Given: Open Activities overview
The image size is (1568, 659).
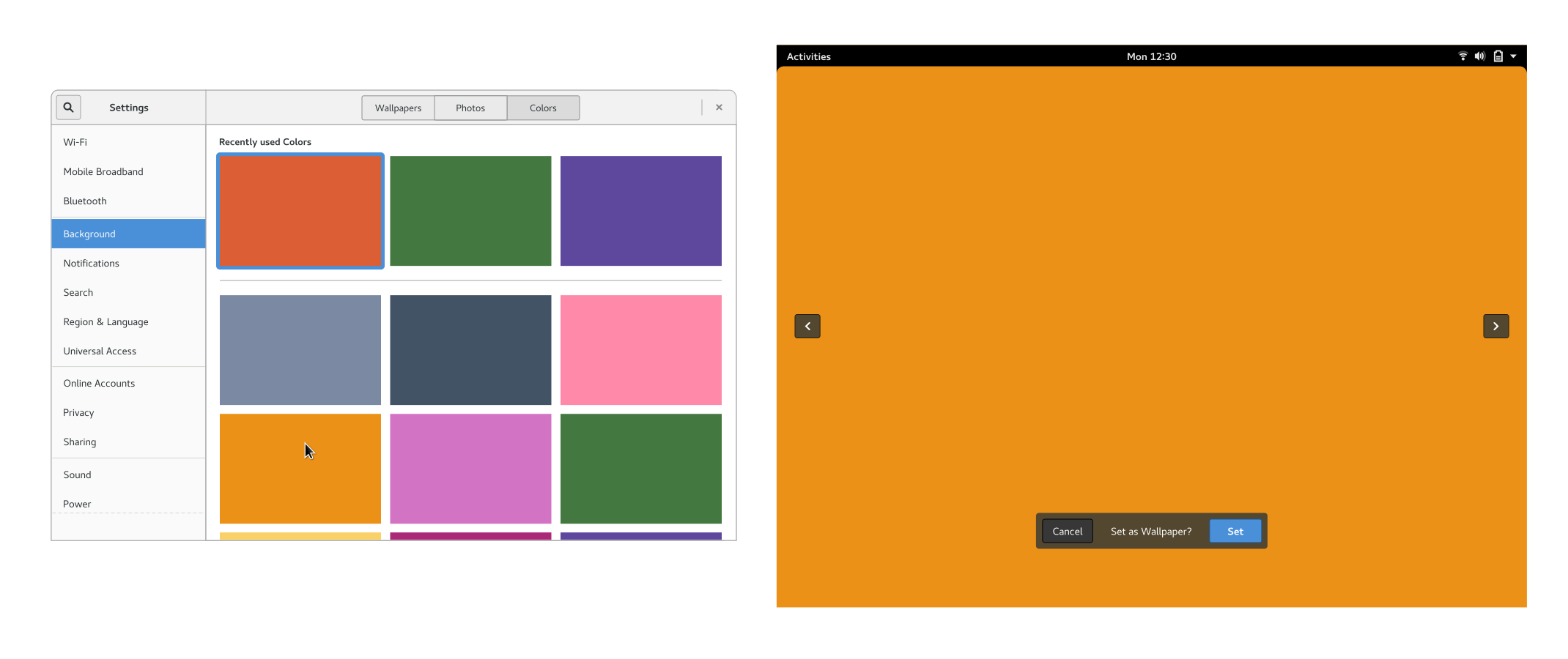Looking at the screenshot, I should [808, 56].
